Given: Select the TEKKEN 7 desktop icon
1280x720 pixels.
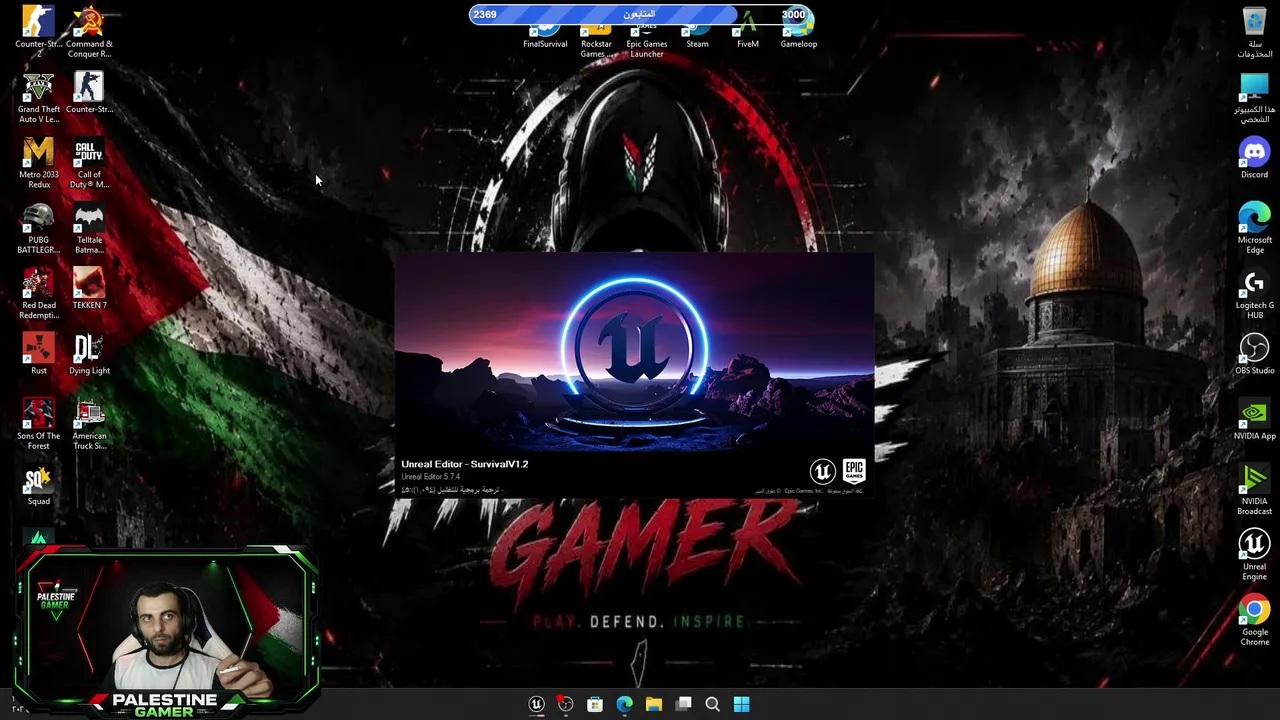Looking at the screenshot, I should (89, 288).
